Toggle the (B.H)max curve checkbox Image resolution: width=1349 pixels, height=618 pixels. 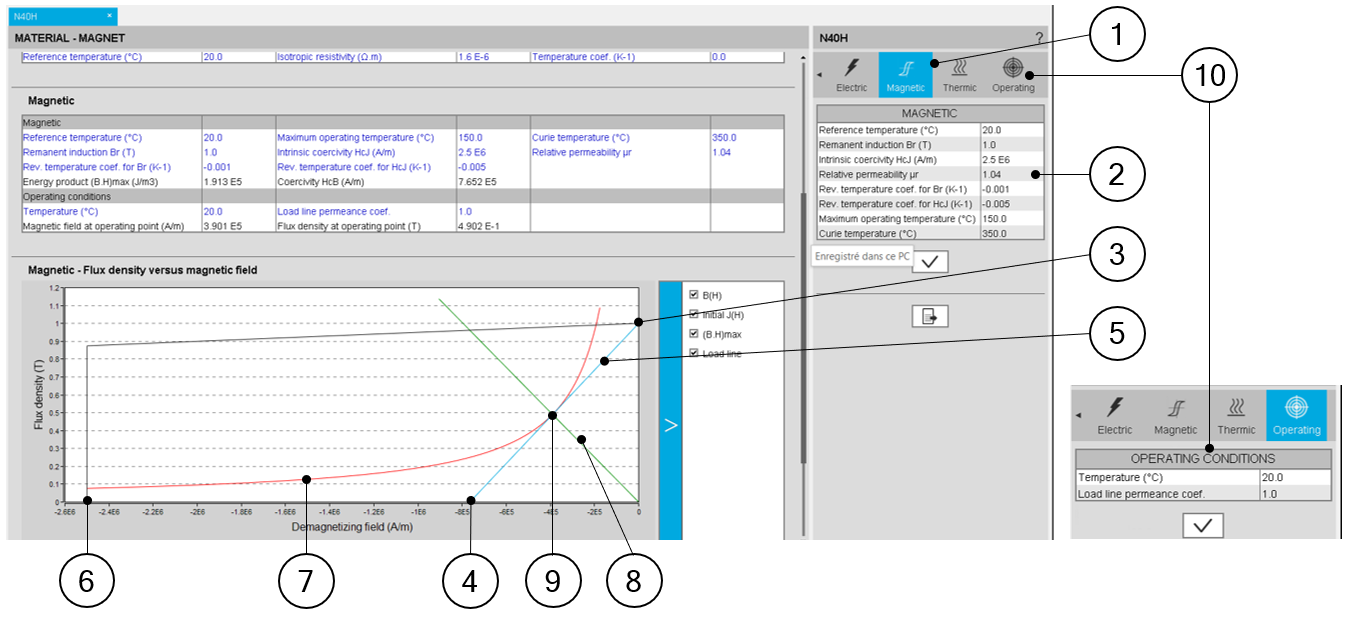(694, 334)
